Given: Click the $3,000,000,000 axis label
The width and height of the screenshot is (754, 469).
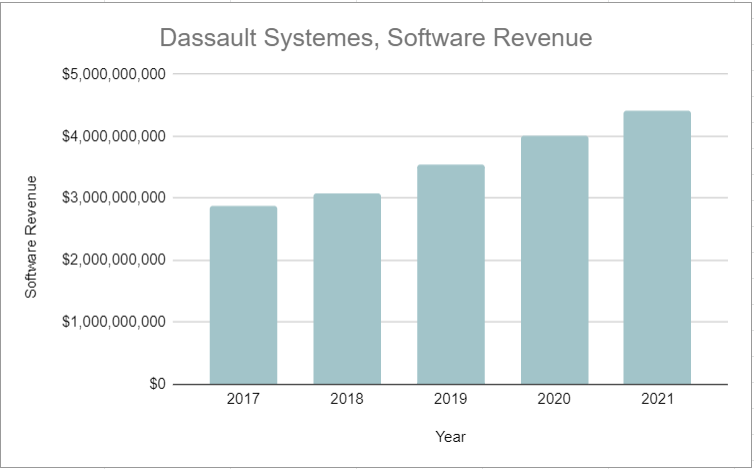Looking at the screenshot, I should click(x=113, y=198).
